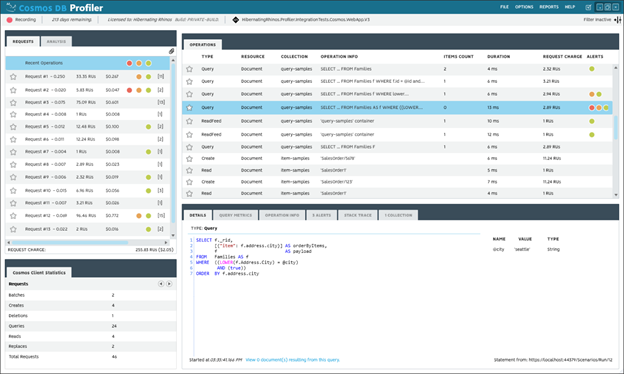Open the 1 Collection tab

(398, 215)
